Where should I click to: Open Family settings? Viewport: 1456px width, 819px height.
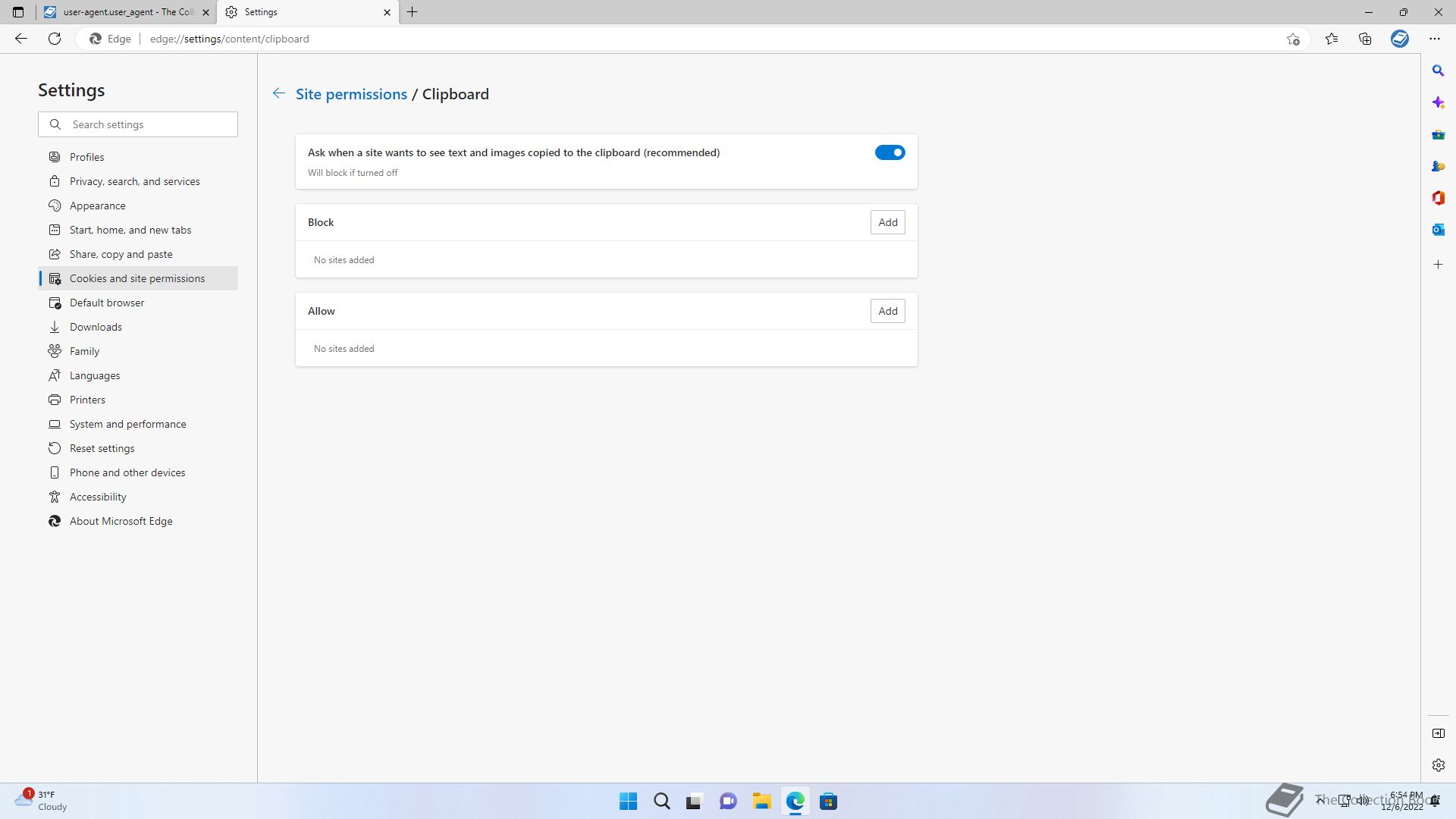(x=138, y=351)
